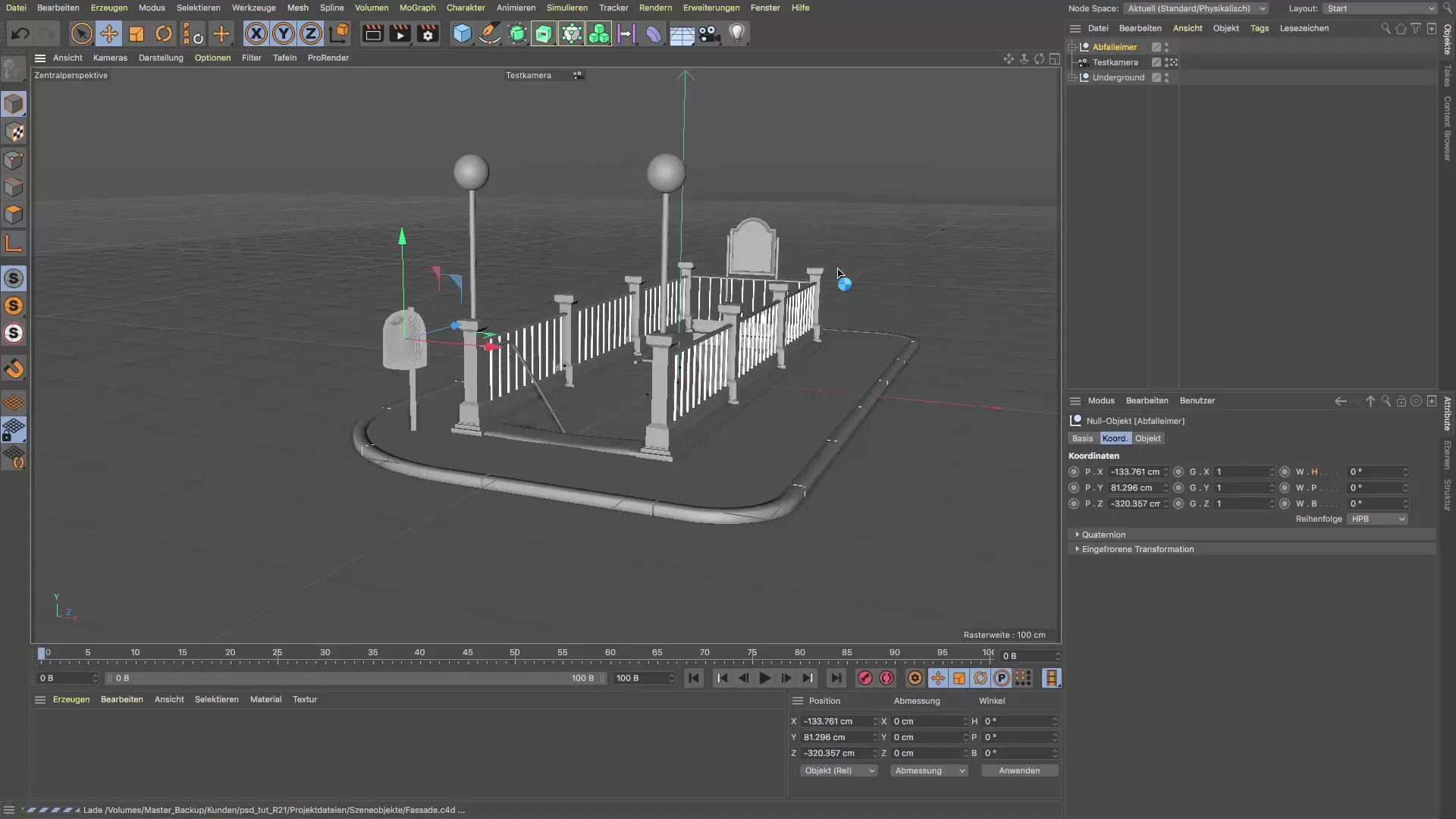Viewport: 1456px width, 819px height.
Task: Switch to the Objekt attribute tab
Action: click(x=1147, y=438)
